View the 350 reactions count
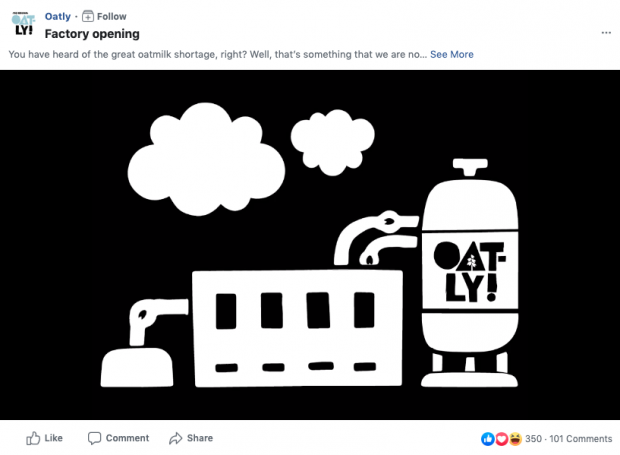The width and height of the screenshot is (620, 455). pyautogui.click(x=533, y=439)
